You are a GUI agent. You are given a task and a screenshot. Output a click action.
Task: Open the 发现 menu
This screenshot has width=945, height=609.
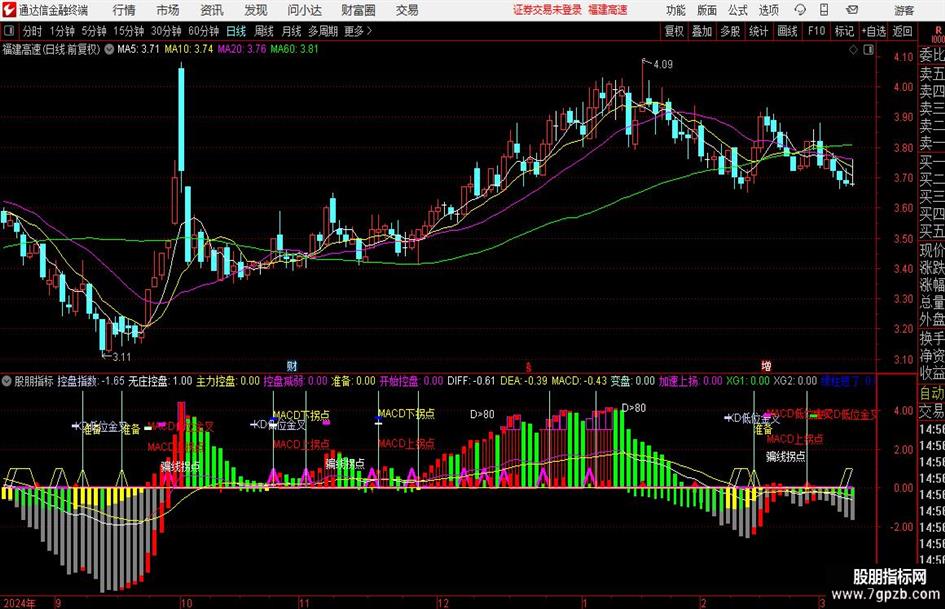(256, 10)
